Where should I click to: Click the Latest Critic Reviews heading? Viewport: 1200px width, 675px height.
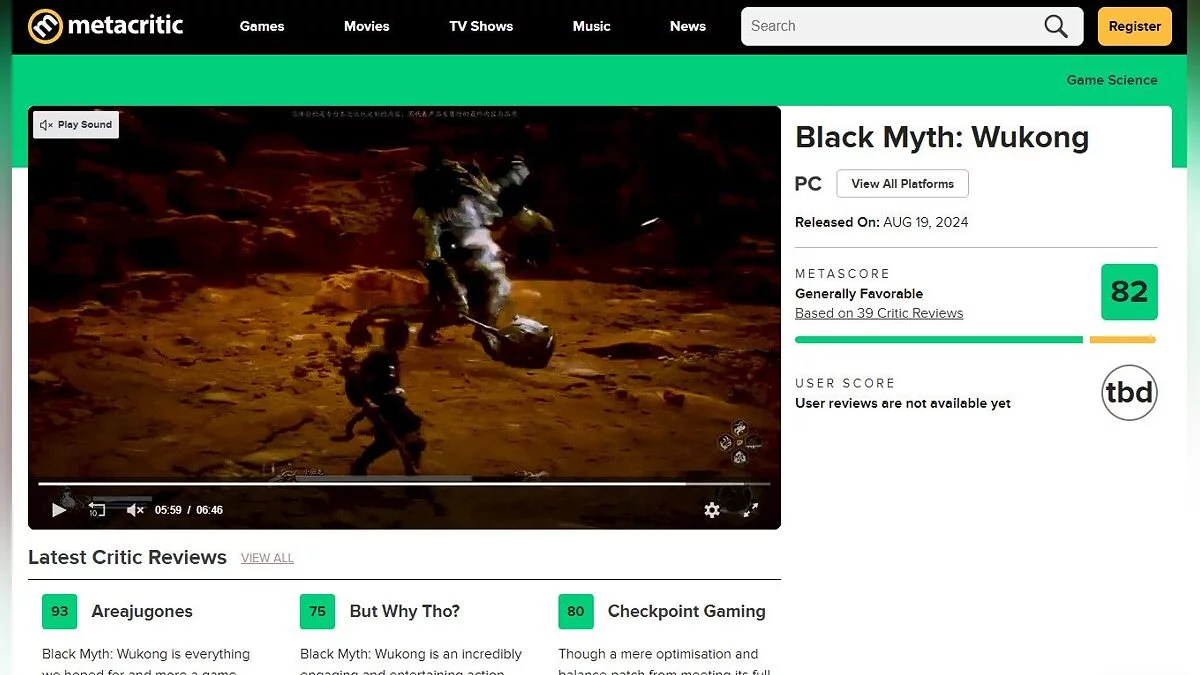[x=127, y=558]
